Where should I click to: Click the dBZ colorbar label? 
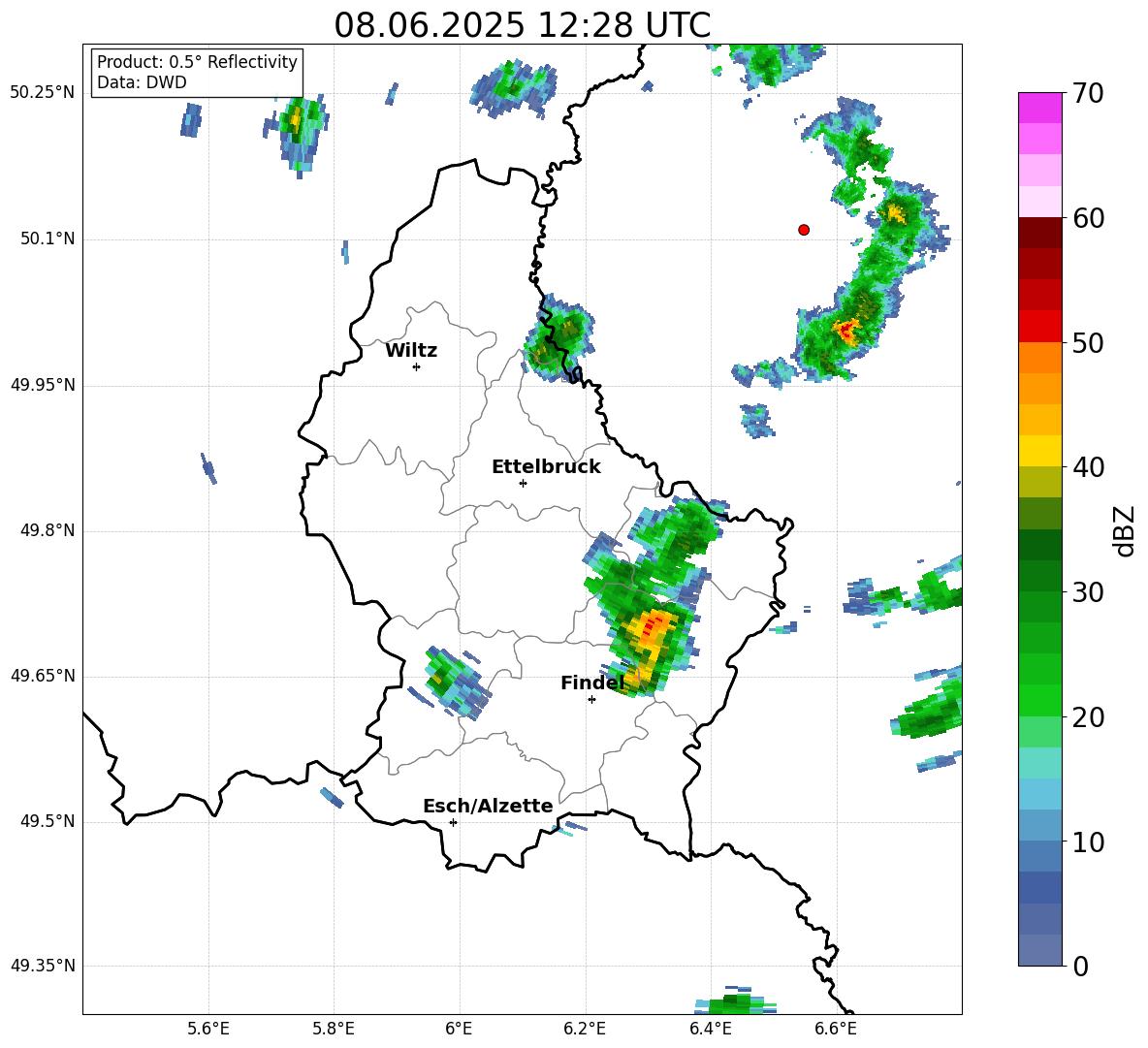(x=1124, y=530)
